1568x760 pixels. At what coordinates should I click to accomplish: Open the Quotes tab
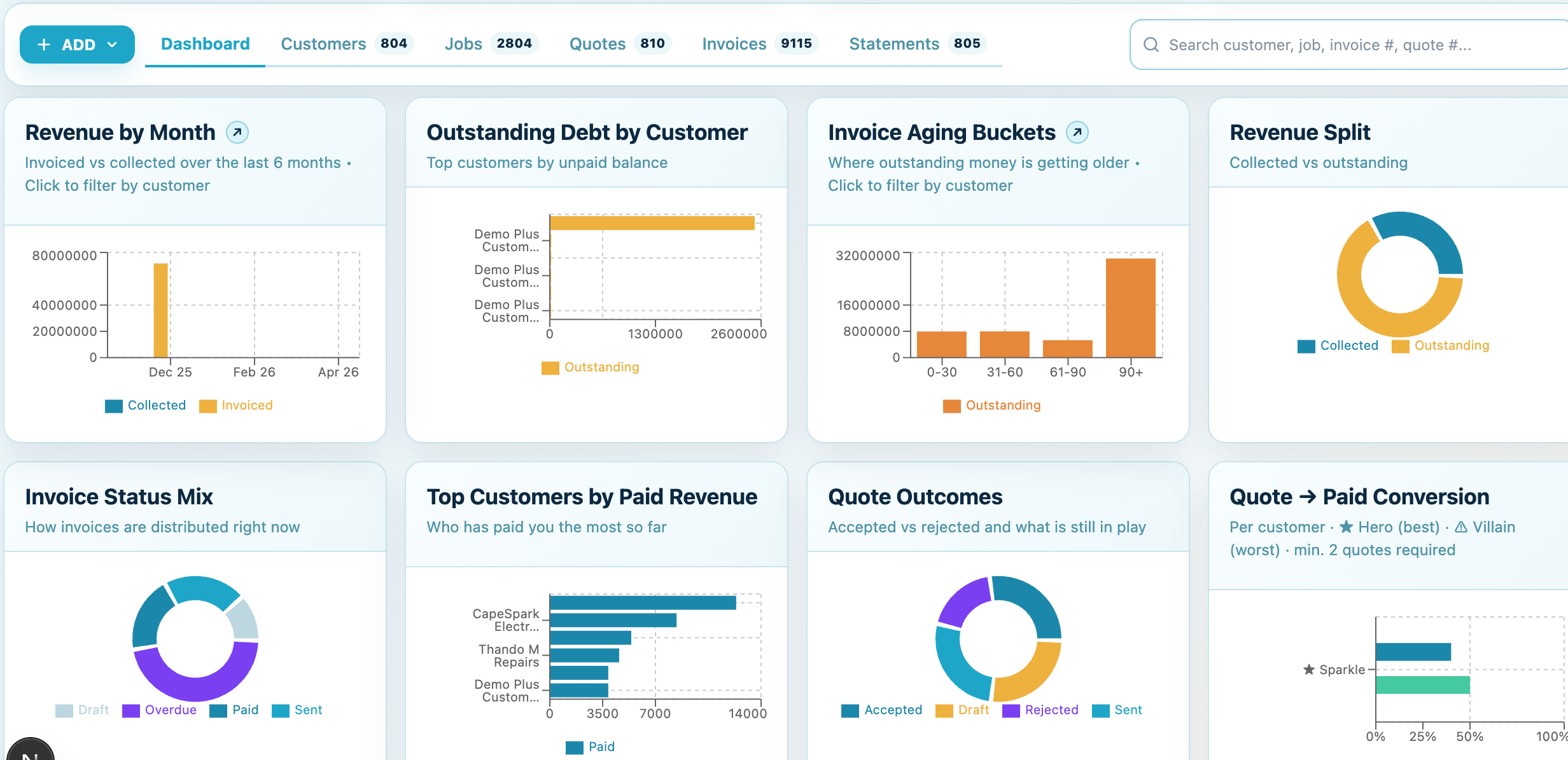[597, 43]
